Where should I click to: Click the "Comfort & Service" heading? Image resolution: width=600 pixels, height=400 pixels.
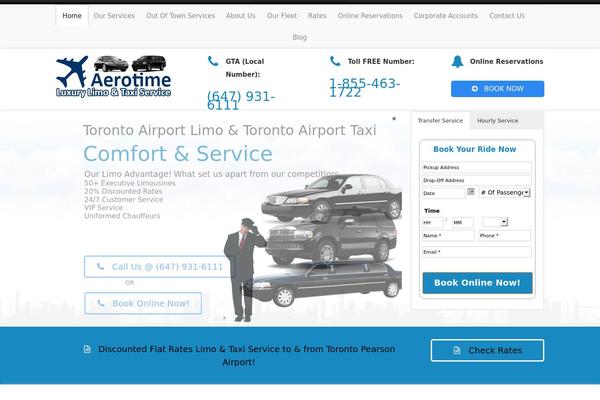pos(178,153)
